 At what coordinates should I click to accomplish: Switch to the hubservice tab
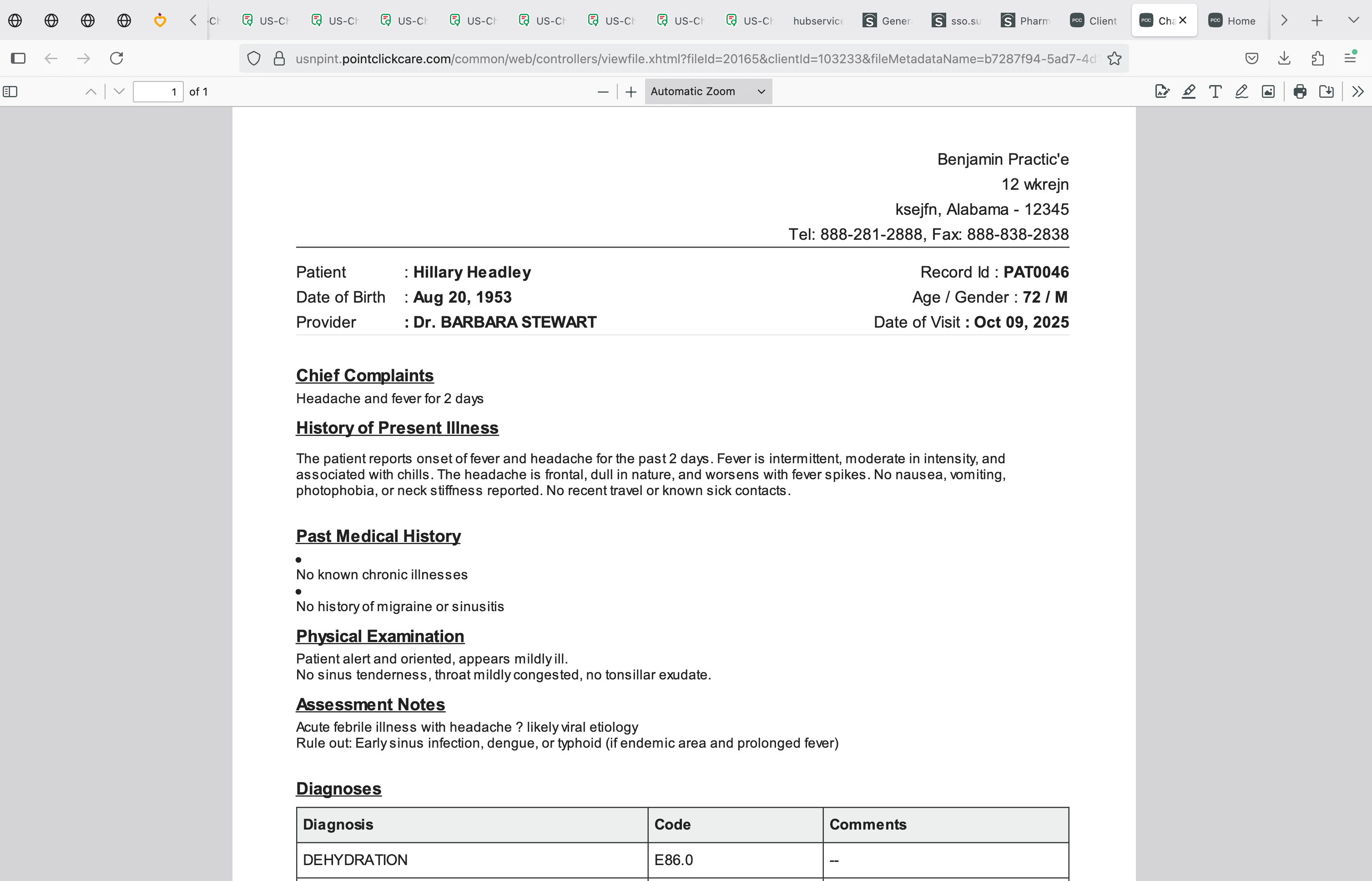point(818,20)
